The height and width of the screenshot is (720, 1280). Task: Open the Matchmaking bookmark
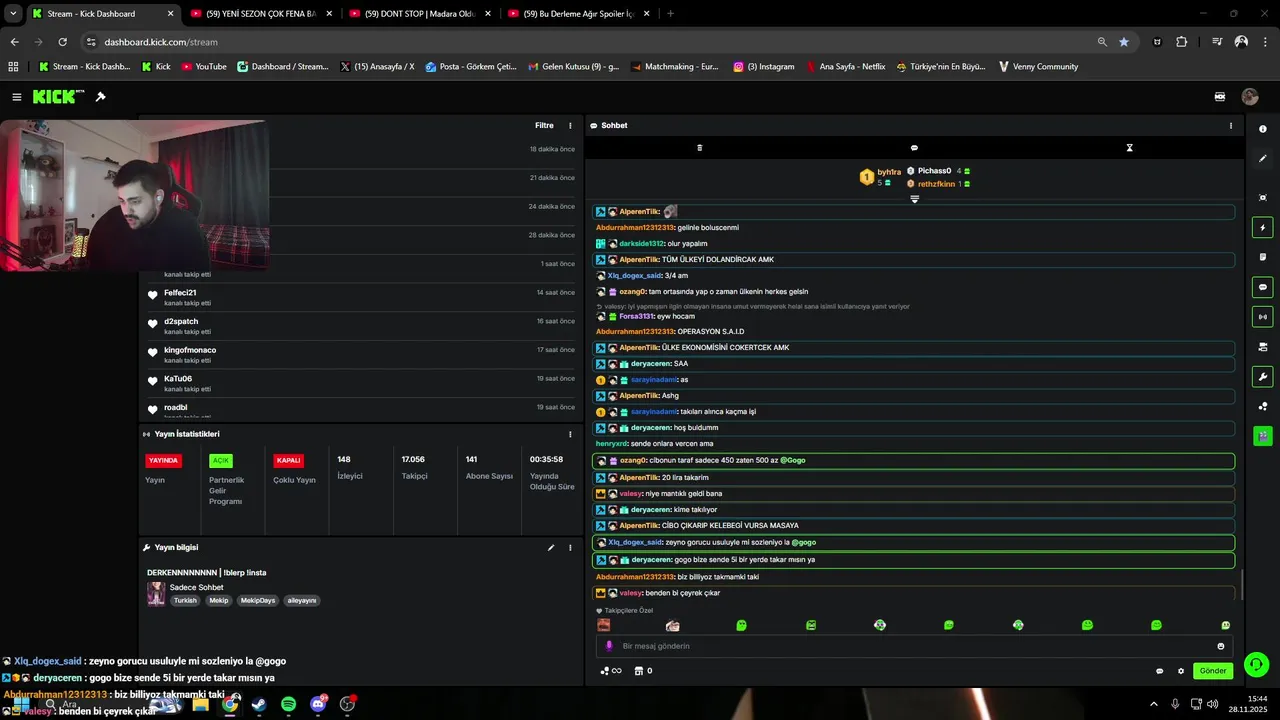pyautogui.click(x=673, y=67)
